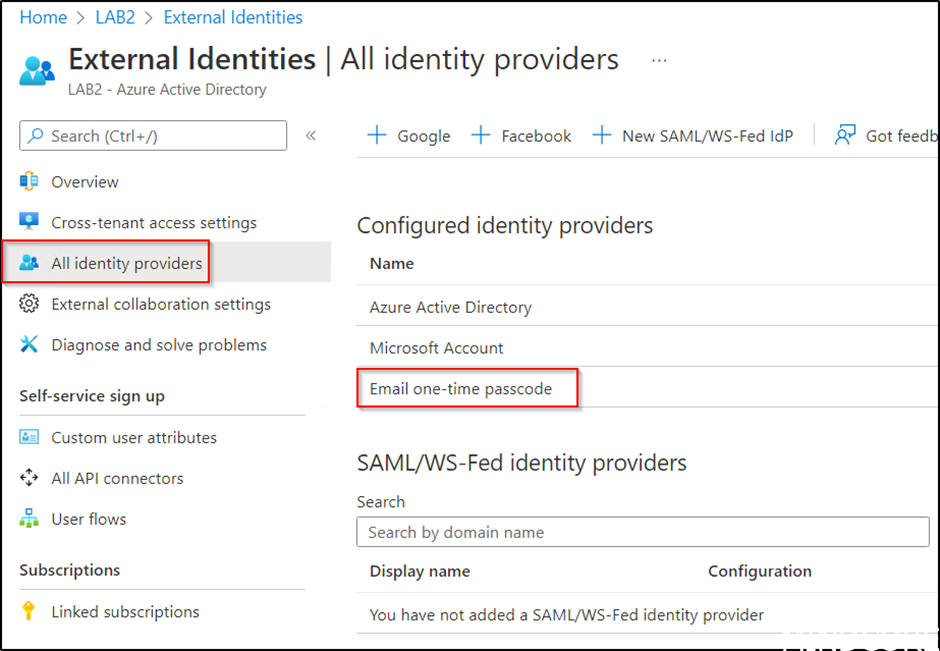The height and width of the screenshot is (651, 940).
Task: Click the Custom user attributes card icon
Action: [29, 437]
